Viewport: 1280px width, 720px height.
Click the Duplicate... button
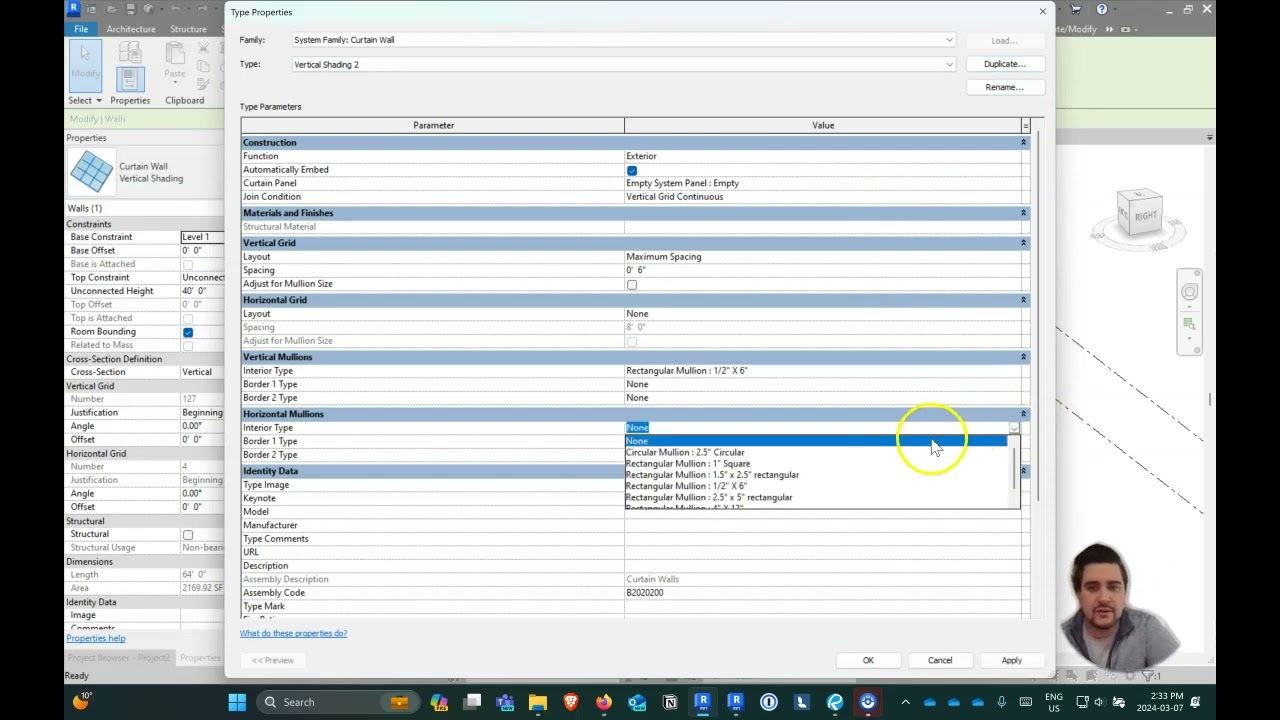(x=1005, y=64)
